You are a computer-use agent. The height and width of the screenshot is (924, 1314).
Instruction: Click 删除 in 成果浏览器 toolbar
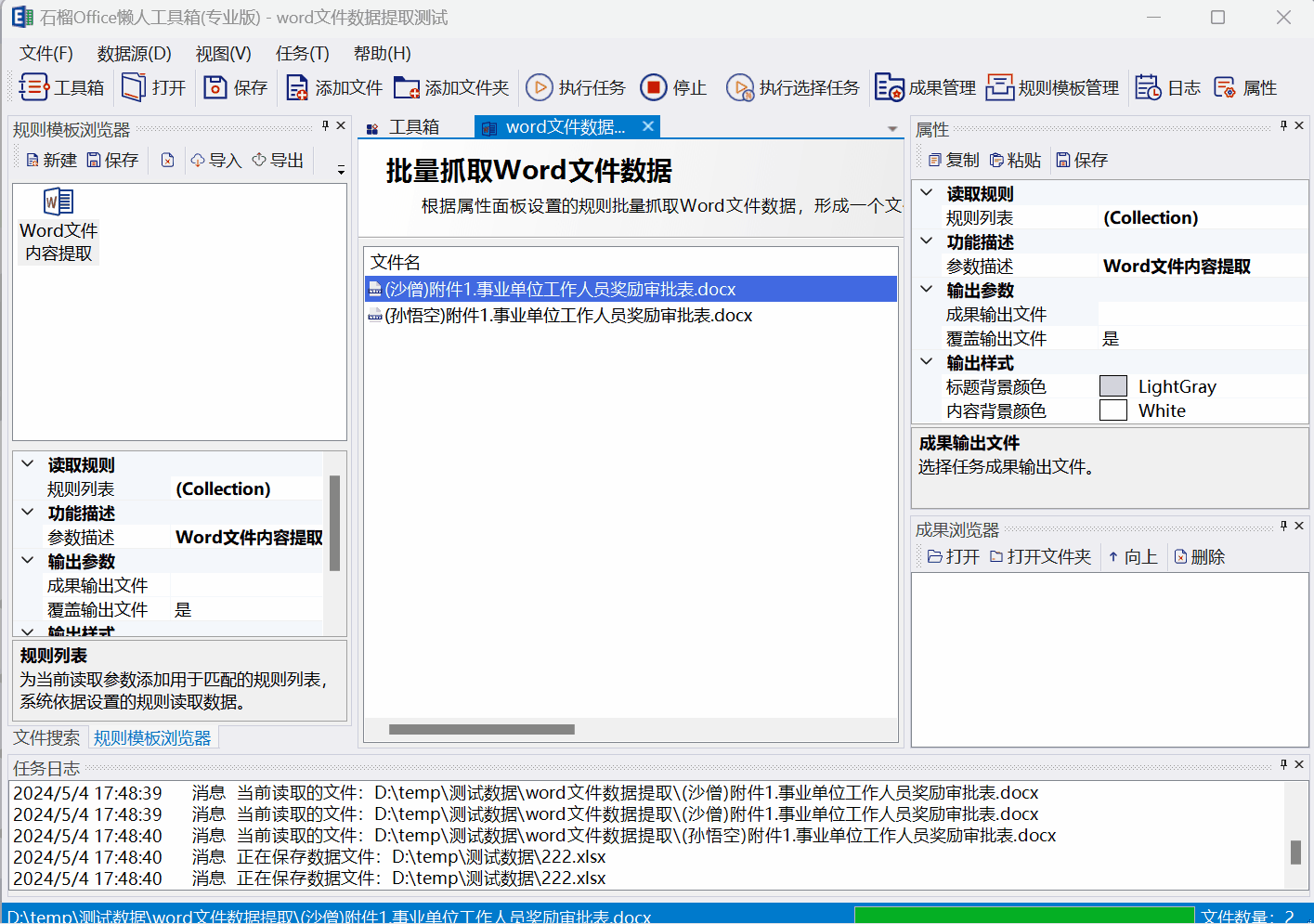point(1200,557)
